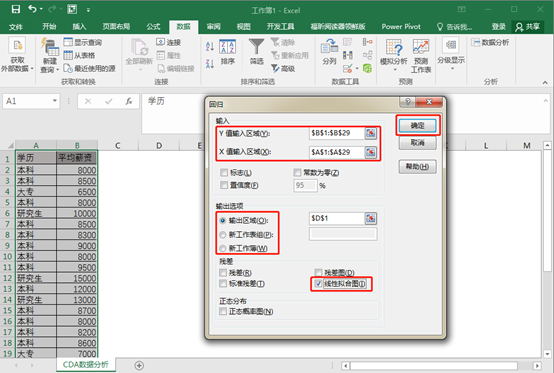Click range selector for Y input range
The height and width of the screenshot is (373, 554).
[x=370, y=133]
